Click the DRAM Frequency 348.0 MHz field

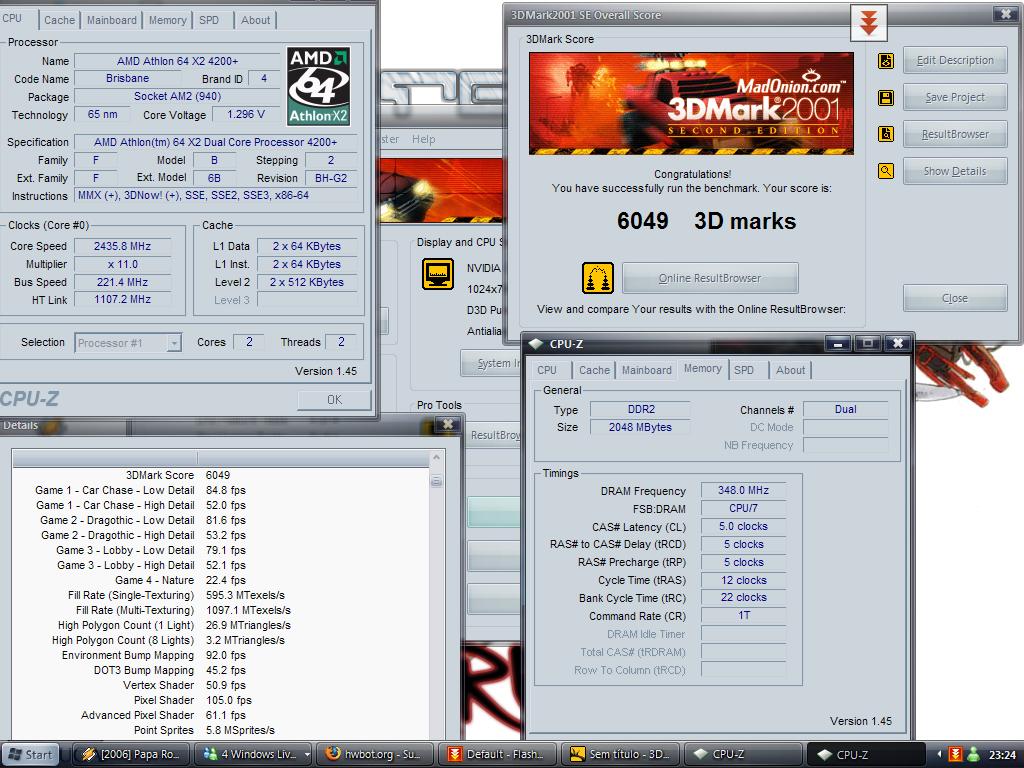pos(743,490)
